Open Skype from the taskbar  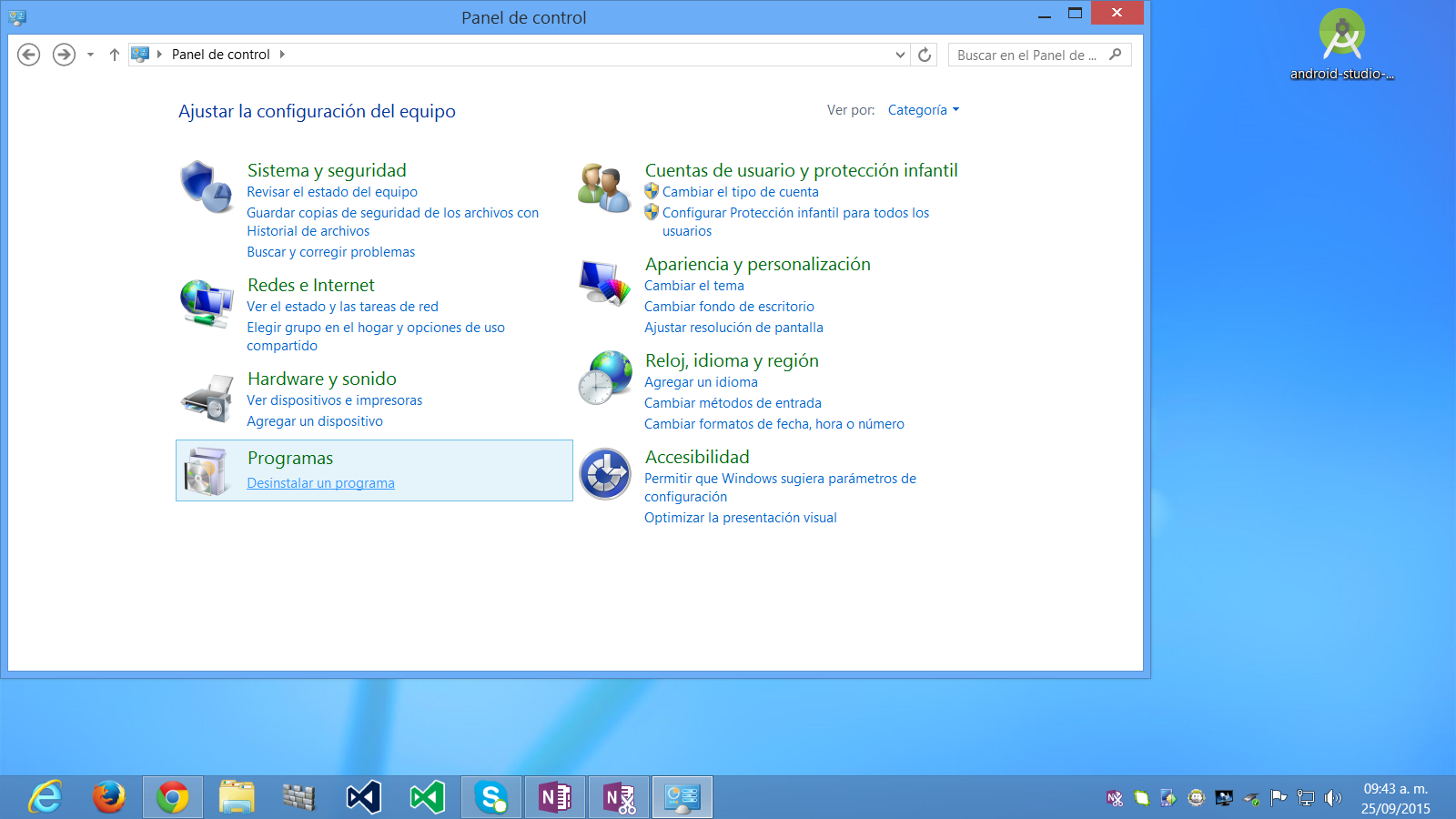(x=491, y=798)
